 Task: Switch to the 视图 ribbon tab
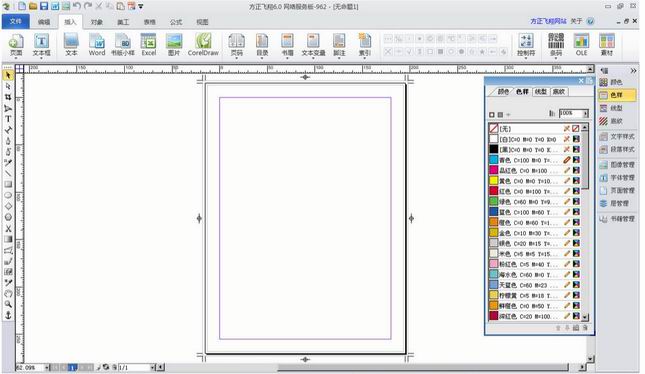(x=202, y=22)
